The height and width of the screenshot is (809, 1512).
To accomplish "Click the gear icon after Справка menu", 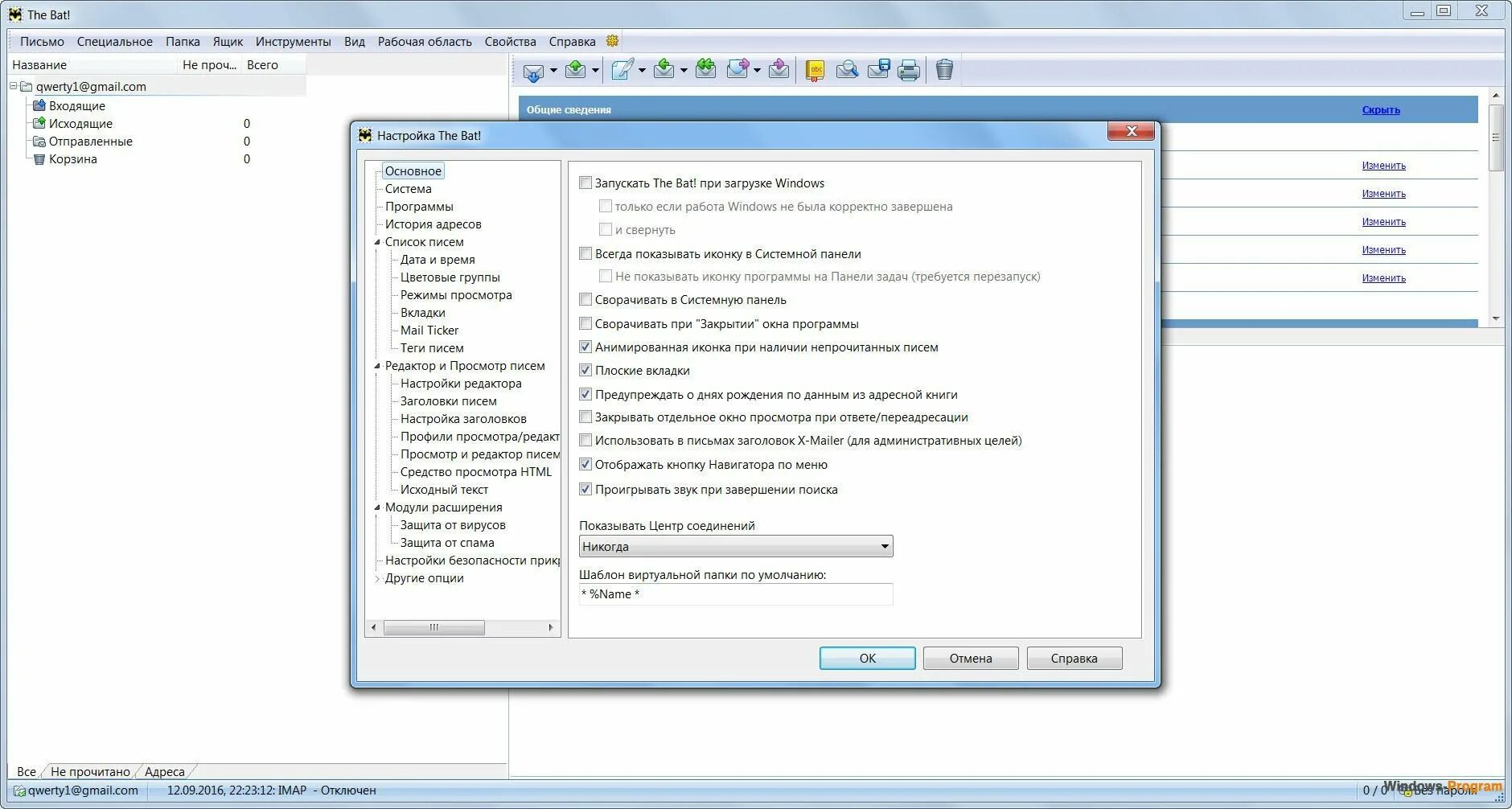I will pyautogui.click(x=612, y=41).
